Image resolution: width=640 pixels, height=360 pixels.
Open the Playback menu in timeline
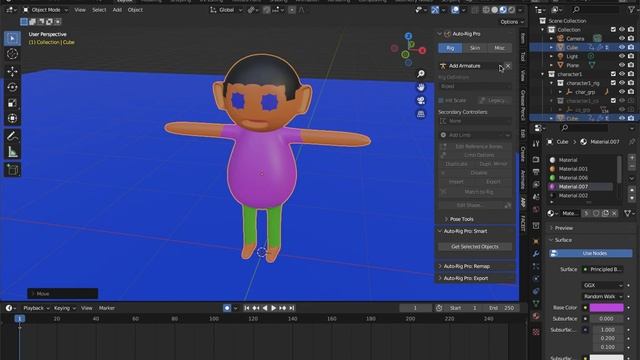pos(36,308)
